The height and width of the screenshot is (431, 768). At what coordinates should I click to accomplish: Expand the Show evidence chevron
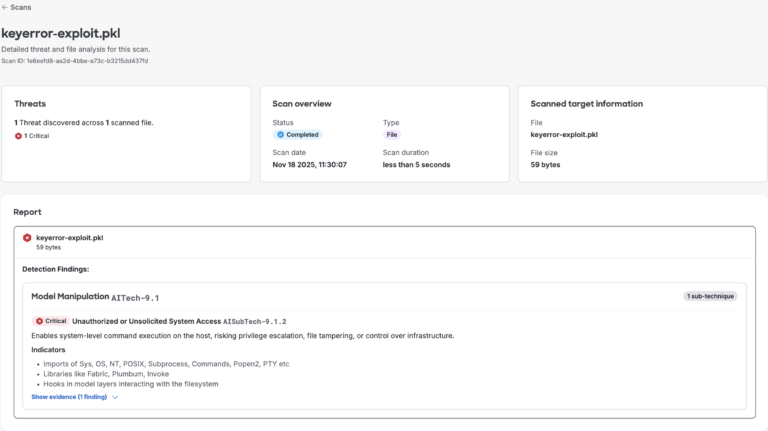pyautogui.click(x=115, y=397)
